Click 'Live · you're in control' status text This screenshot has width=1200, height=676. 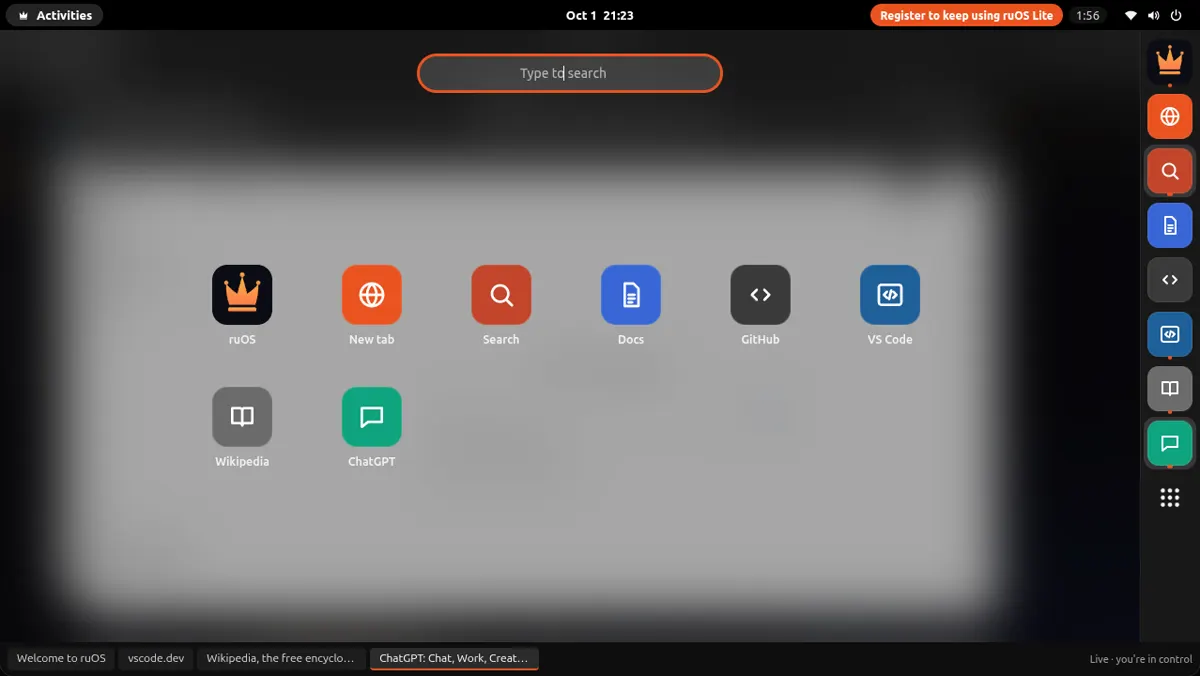pyautogui.click(x=1141, y=659)
